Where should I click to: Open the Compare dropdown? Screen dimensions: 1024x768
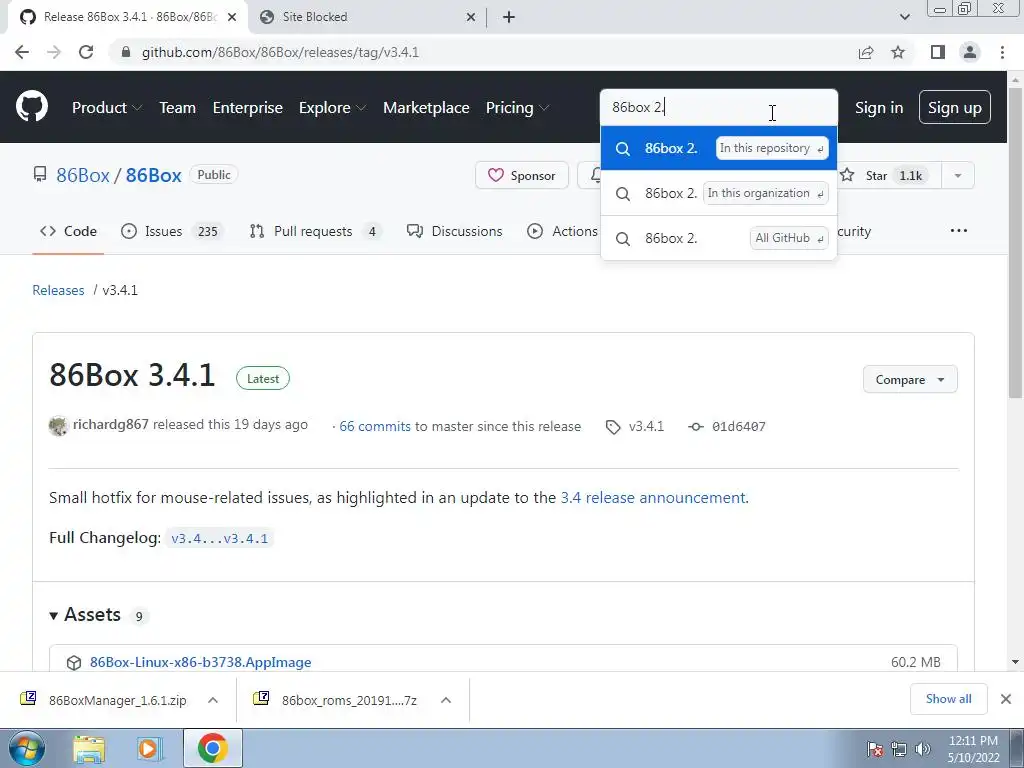point(910,379)
